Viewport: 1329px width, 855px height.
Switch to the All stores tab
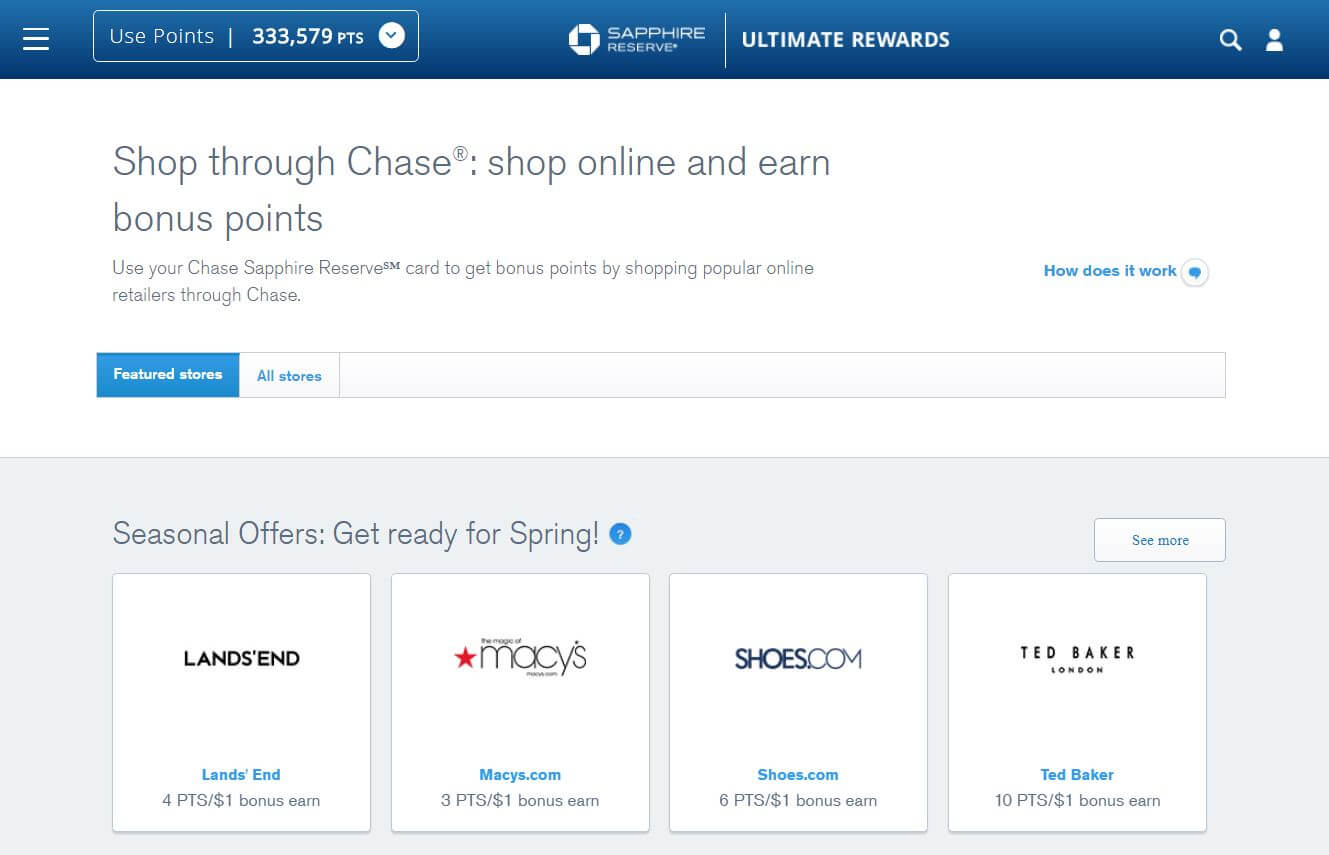(289, 376)
